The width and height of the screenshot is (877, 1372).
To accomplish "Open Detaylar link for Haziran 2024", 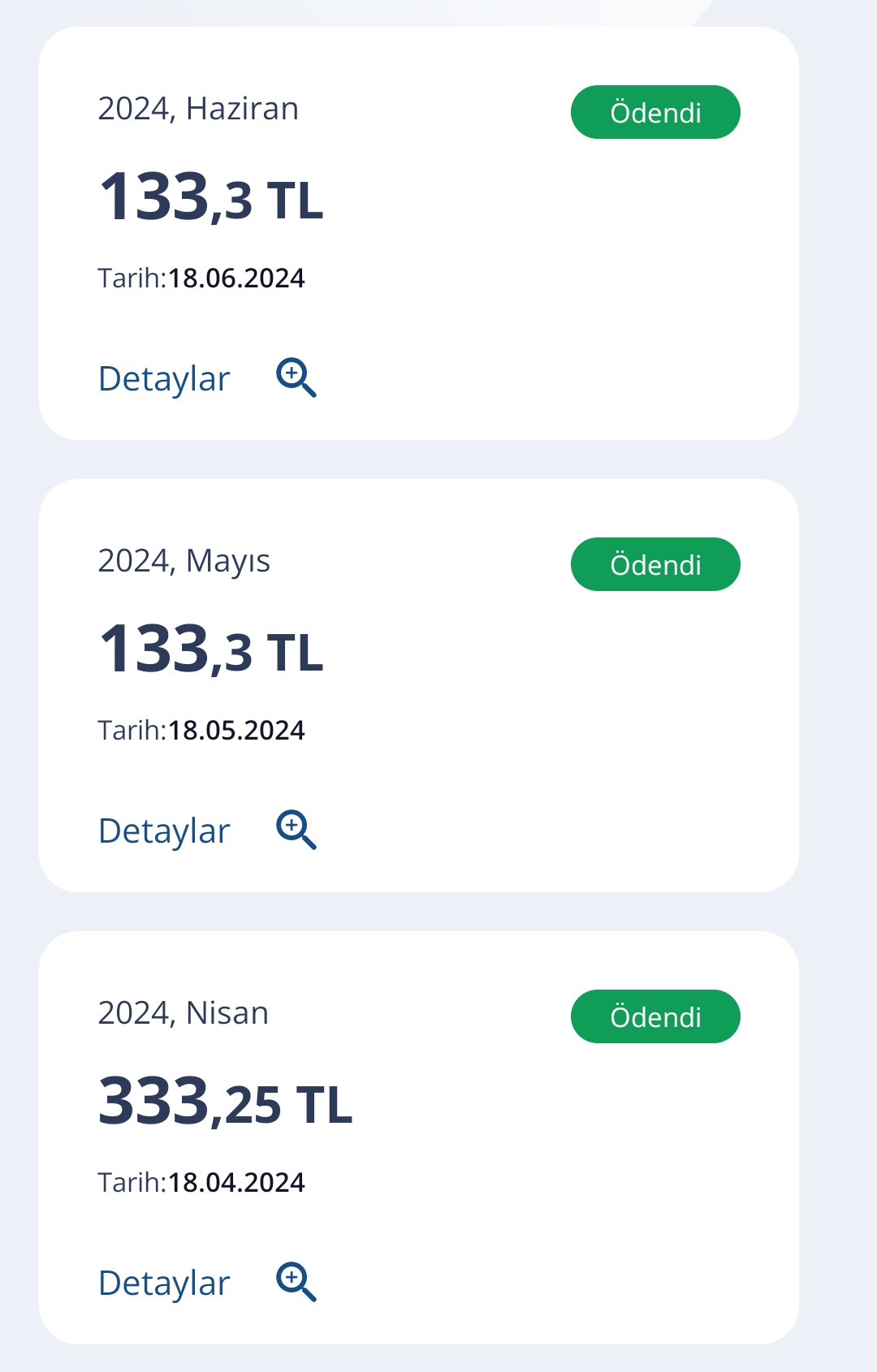I will pos(164,379).
